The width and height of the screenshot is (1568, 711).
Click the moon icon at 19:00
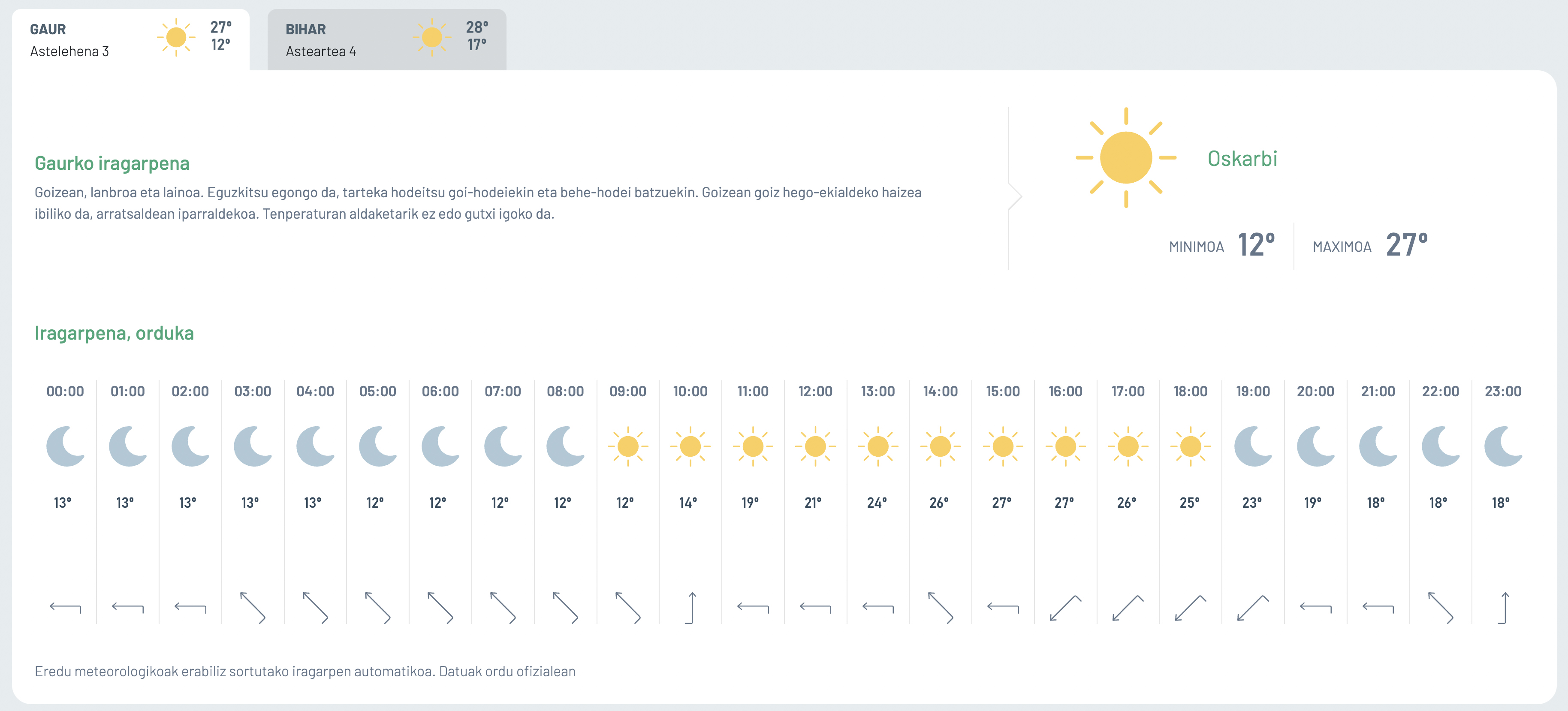[1253, 446]
